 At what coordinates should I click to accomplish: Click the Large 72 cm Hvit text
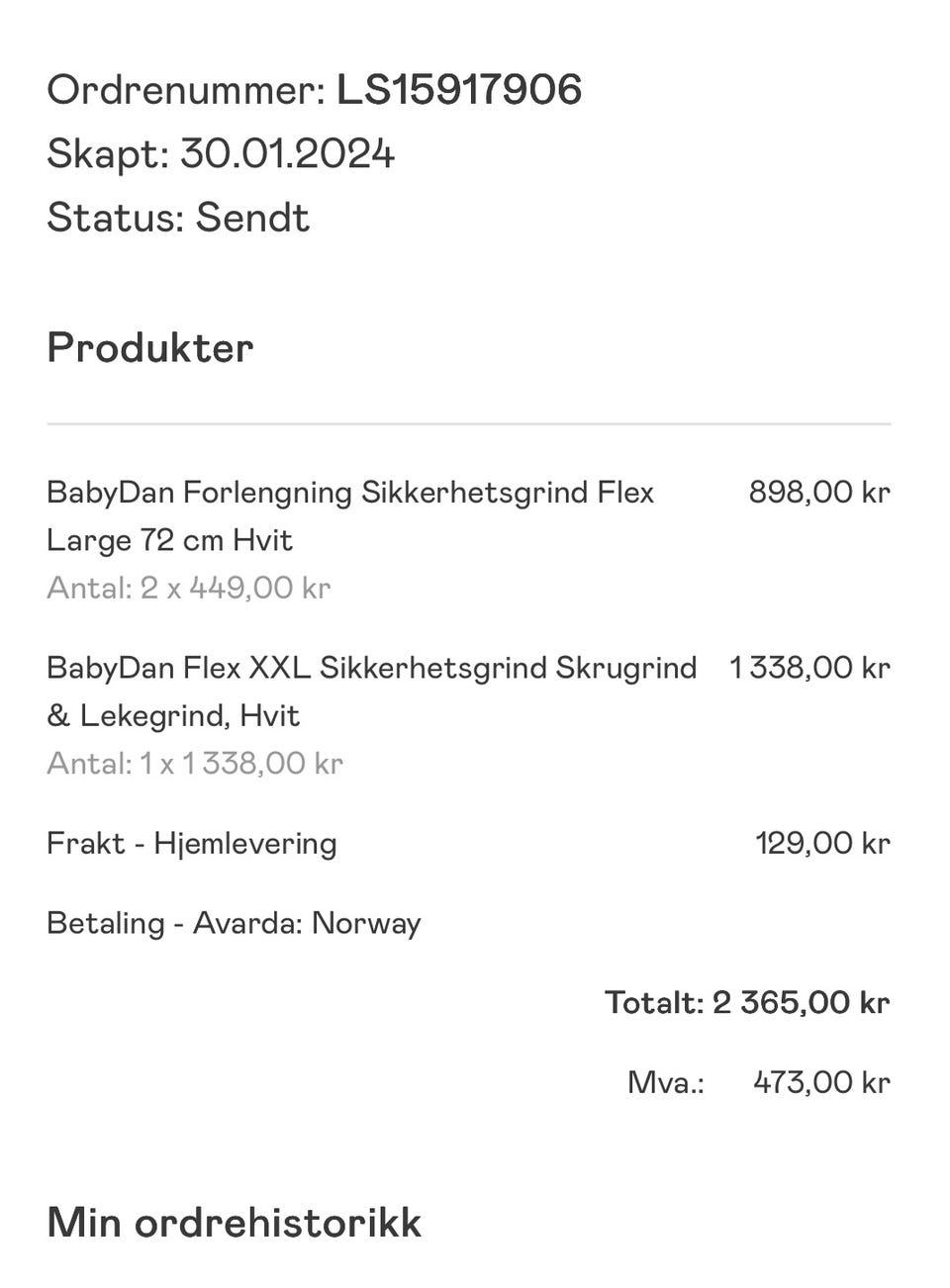click(170, 540)
